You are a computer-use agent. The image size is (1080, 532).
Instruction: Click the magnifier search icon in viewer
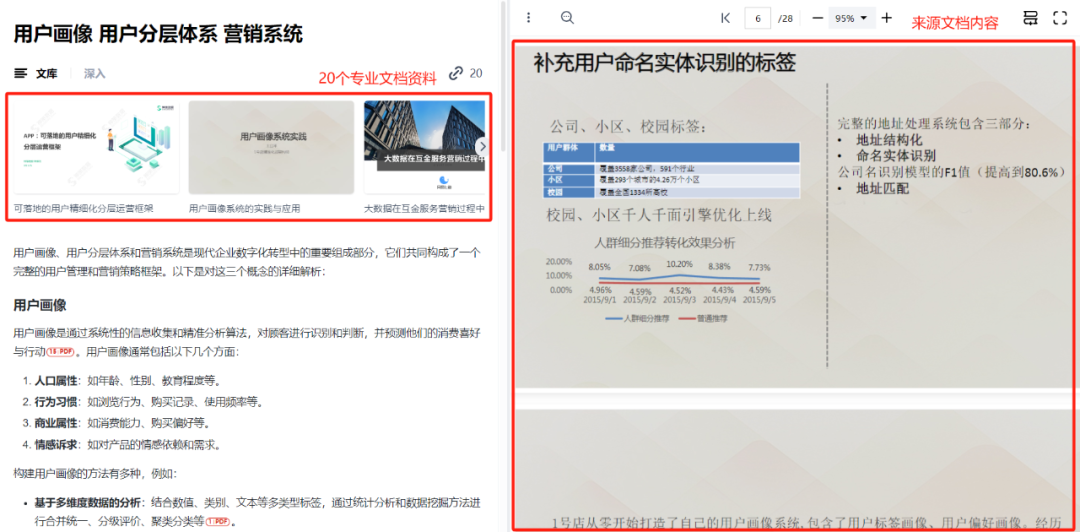[567, 18]
